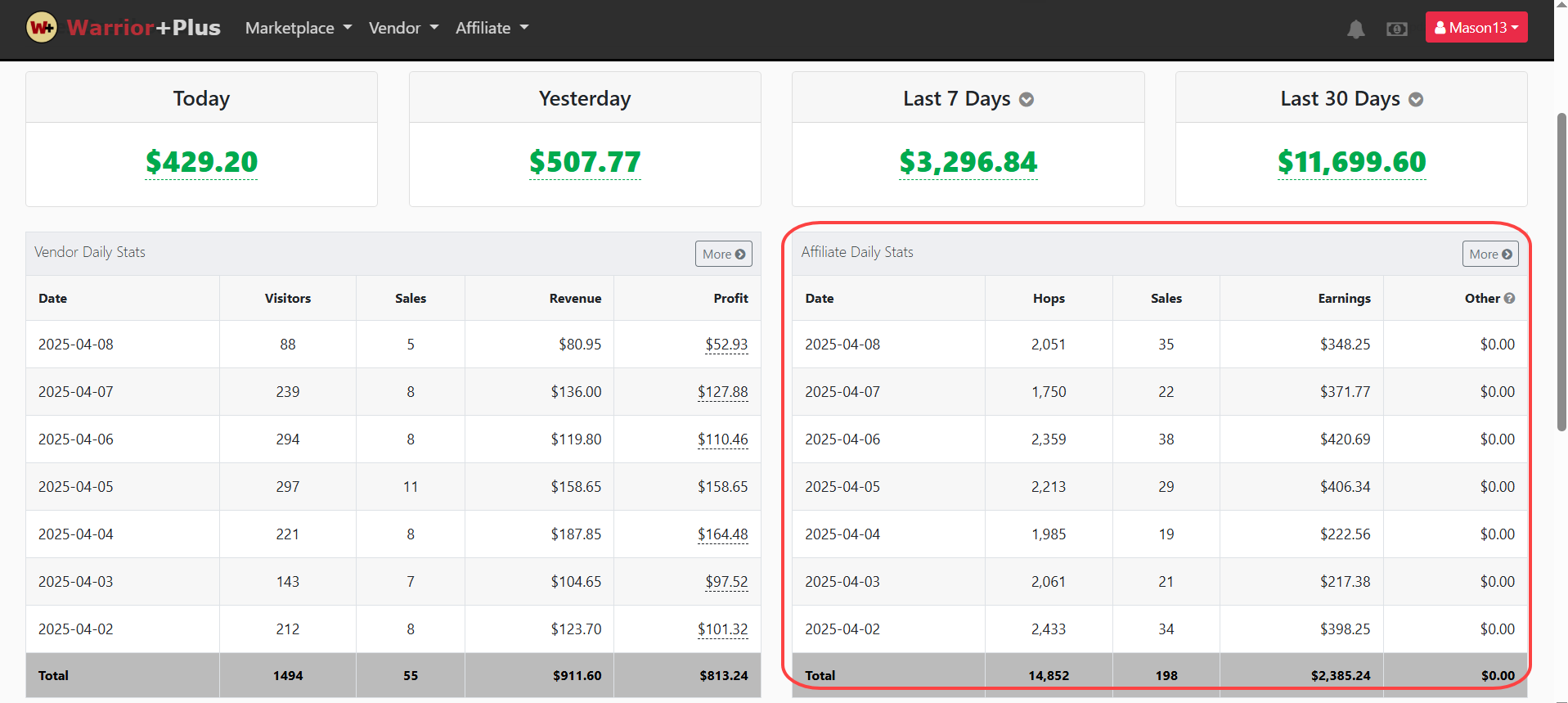The width and height of the screenshot is (1568, 703).
Task: Click vendor total profit $813.24
Action: 724,676
